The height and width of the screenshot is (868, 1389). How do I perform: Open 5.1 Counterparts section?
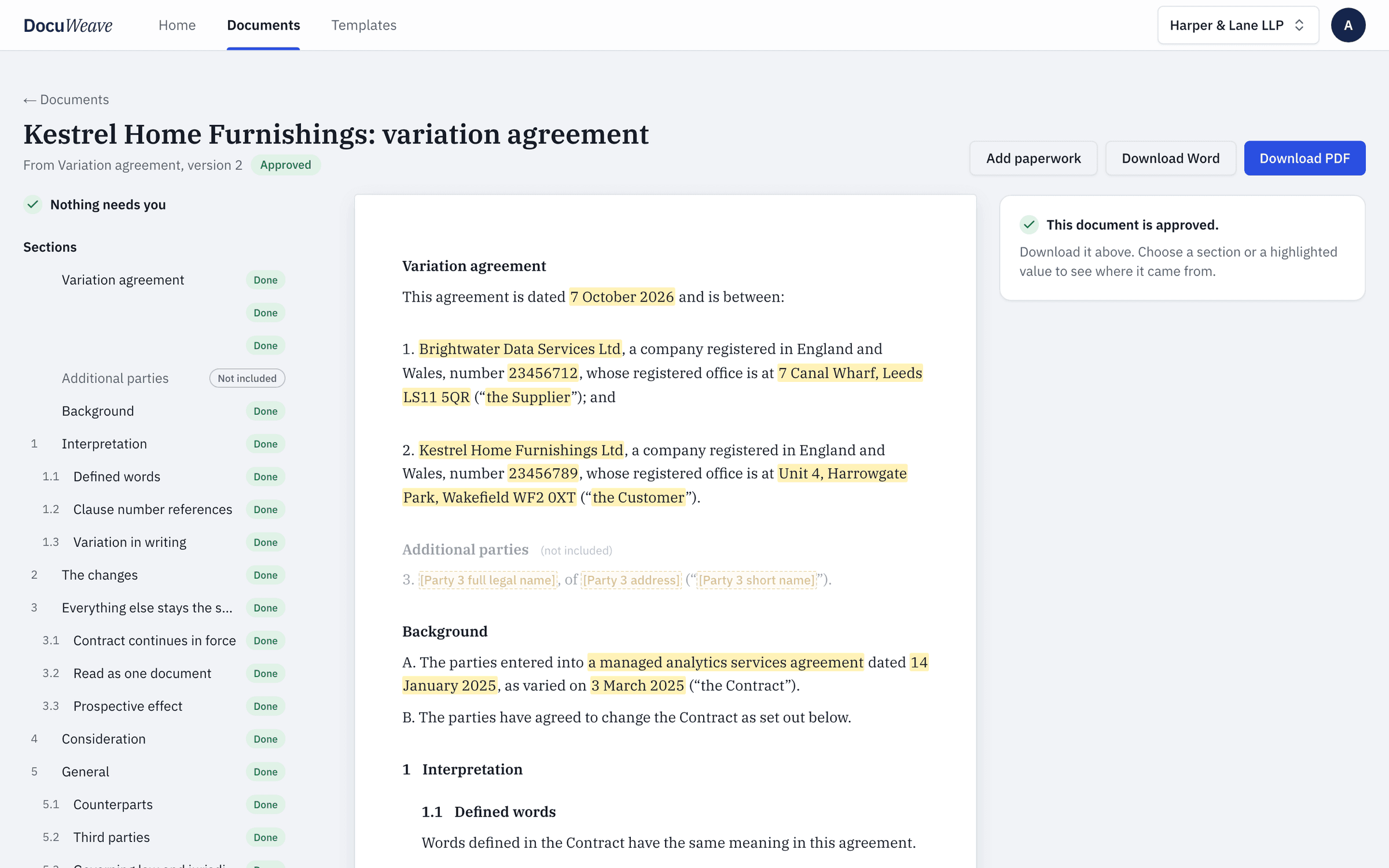pyautogui.click(x=155, y=805)
